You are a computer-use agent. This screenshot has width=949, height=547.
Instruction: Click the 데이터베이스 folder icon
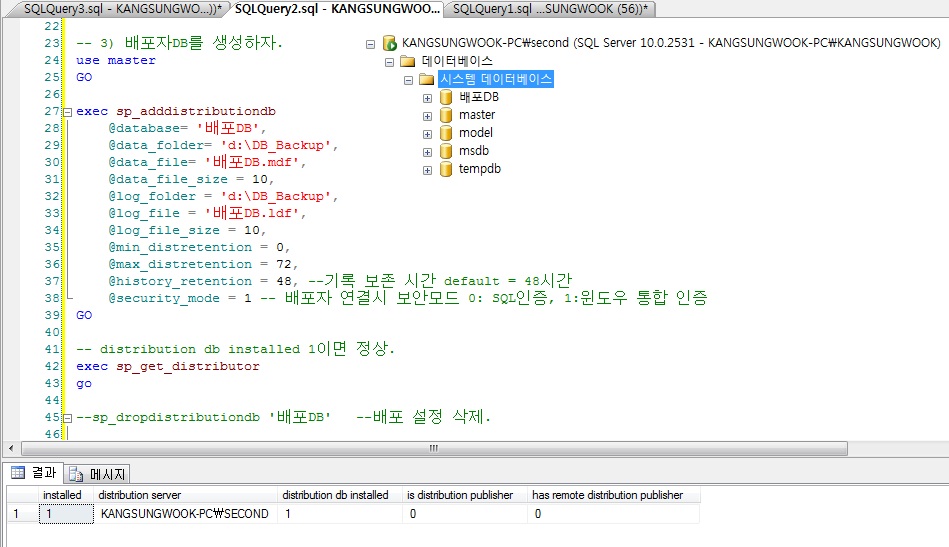pyautogui.click(x=408, y=61)
